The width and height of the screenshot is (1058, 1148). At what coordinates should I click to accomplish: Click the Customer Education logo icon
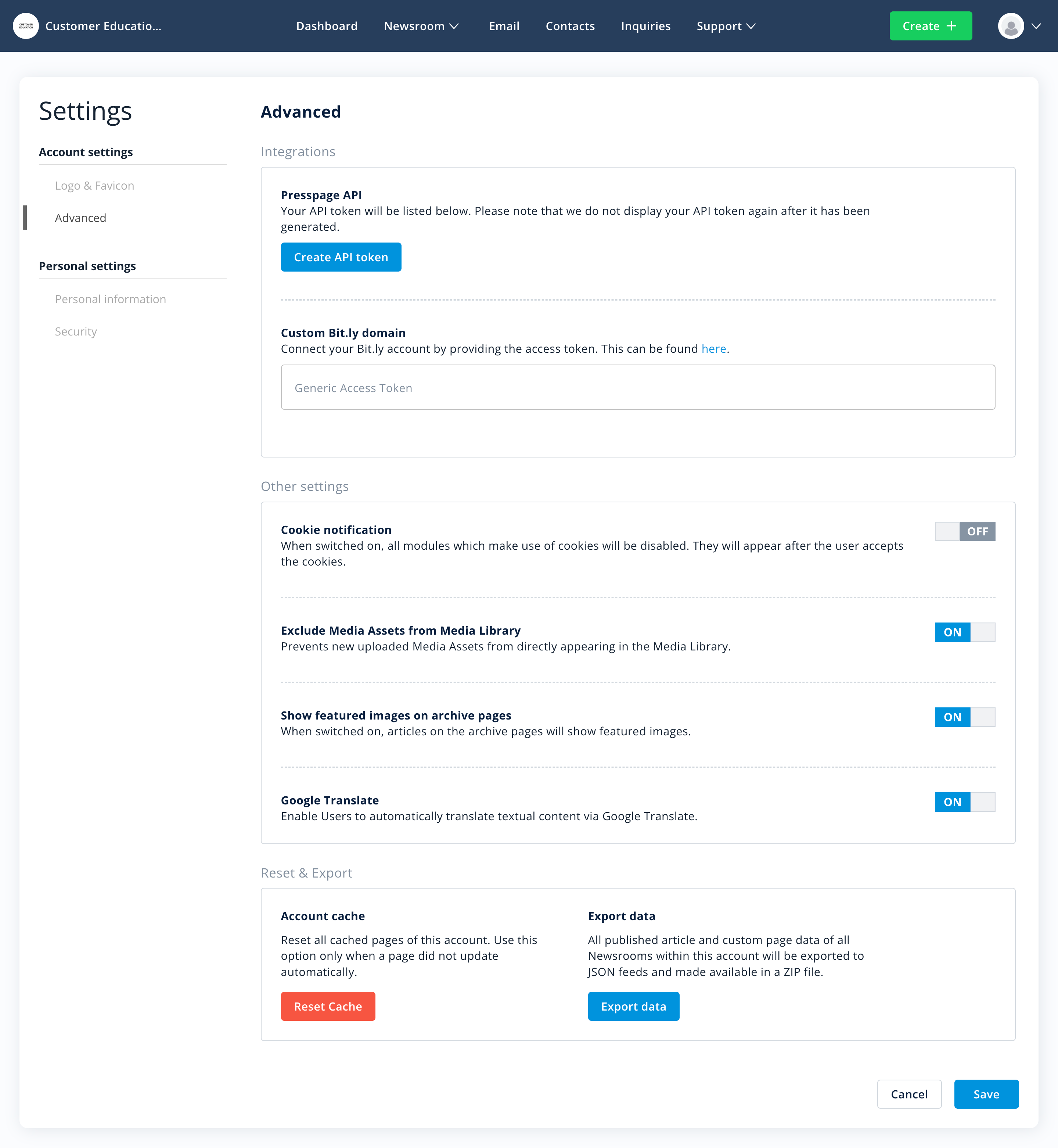point(26,26)
